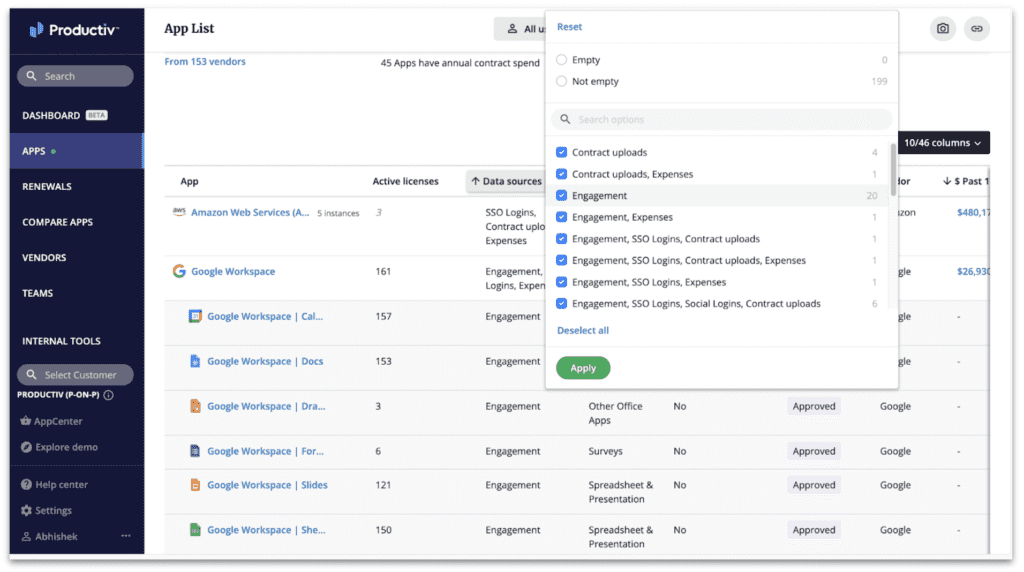The image size is (1024, 572).
Task: Click the sort arrow on $ Past column
Action: click(946, 182)
